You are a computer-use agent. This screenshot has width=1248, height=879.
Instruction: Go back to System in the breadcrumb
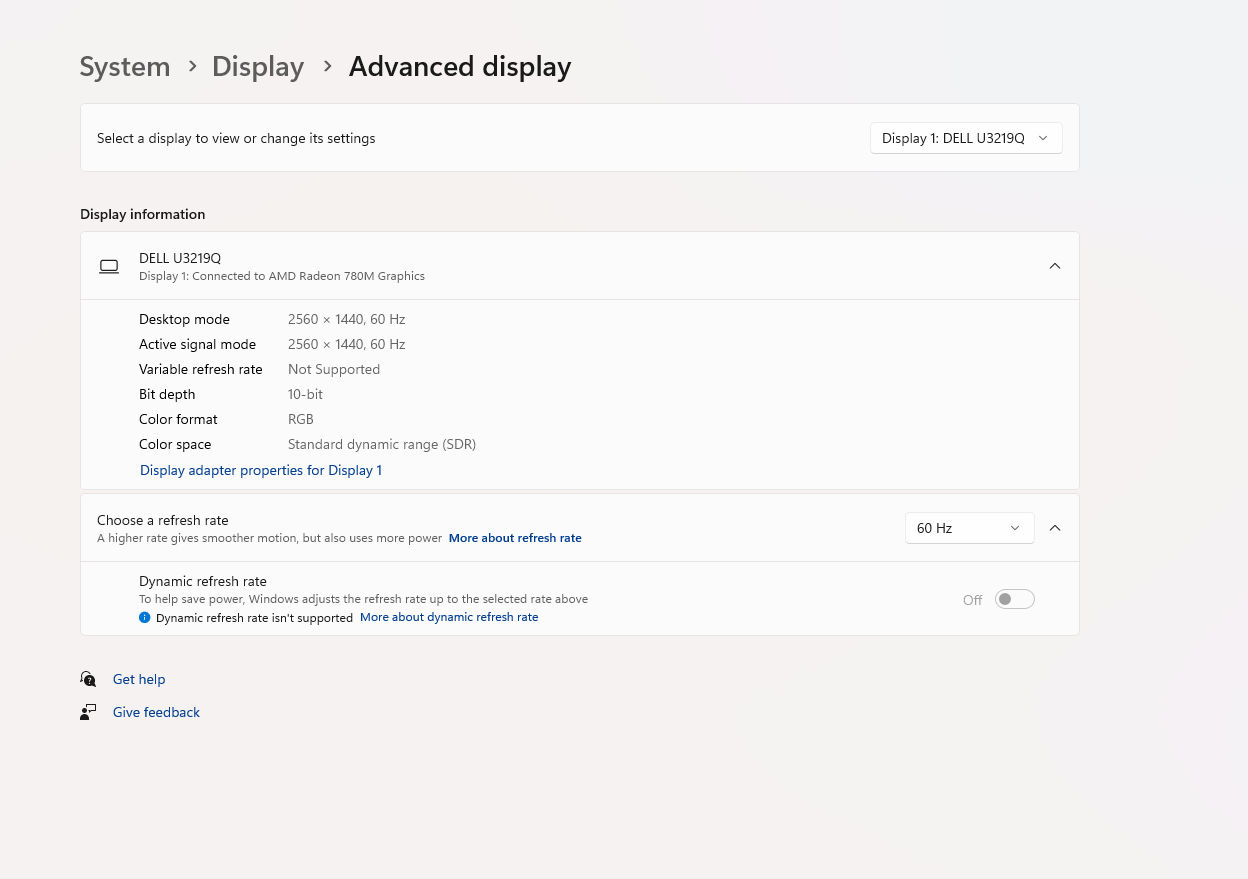point(125,67)
